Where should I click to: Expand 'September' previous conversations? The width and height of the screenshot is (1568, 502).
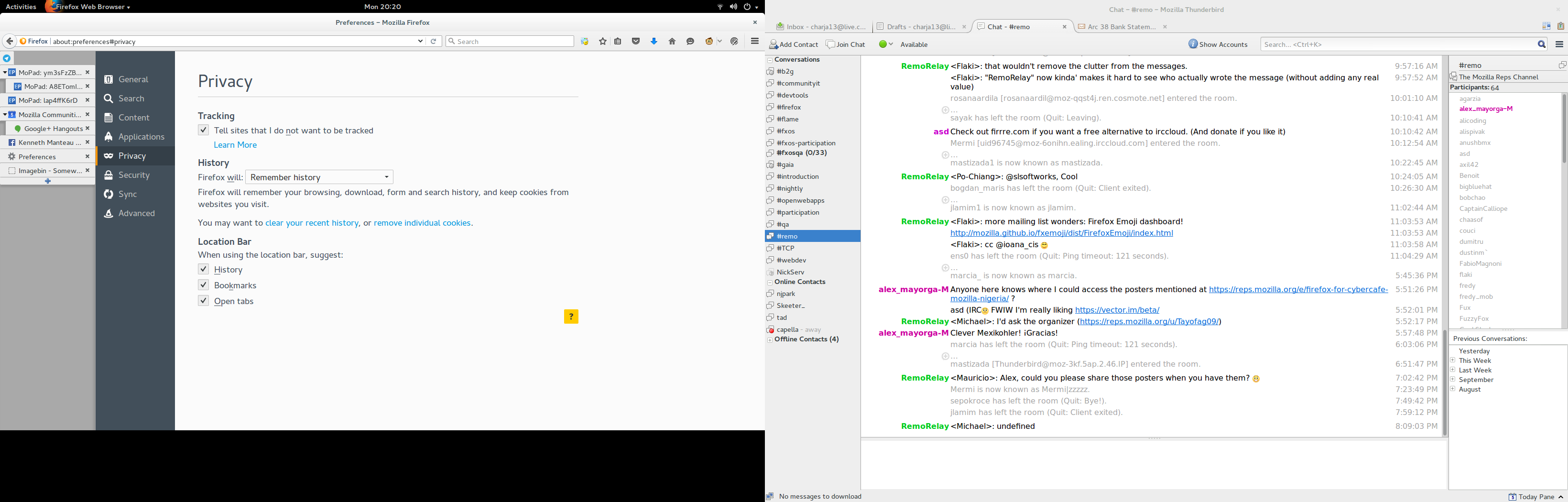[1453, 380]
